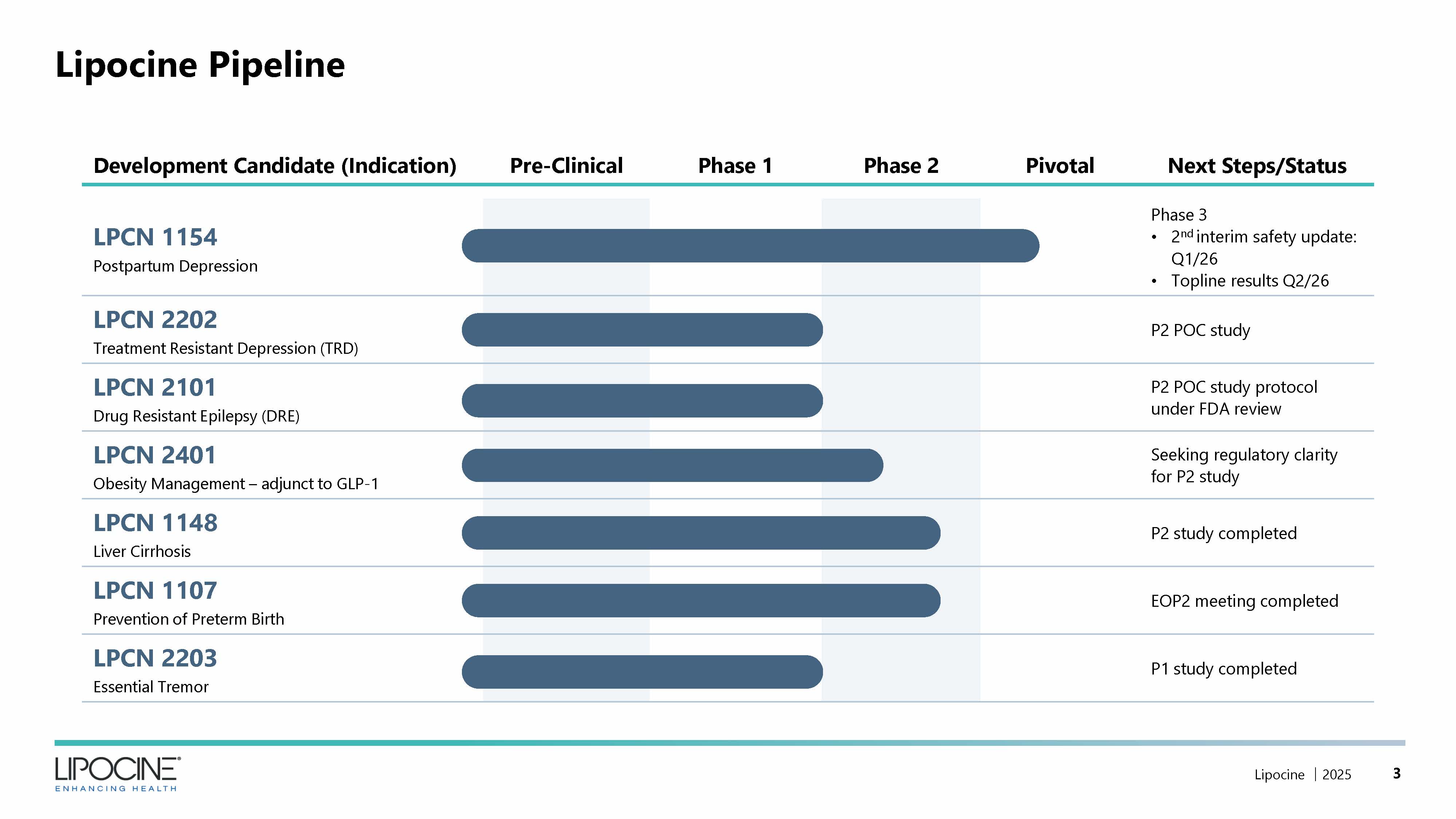This screenshot has height=819, width=1456.
Task: Click LPCN 2101 Drug Resistant Epilepsy label
Action: [154, 388]
